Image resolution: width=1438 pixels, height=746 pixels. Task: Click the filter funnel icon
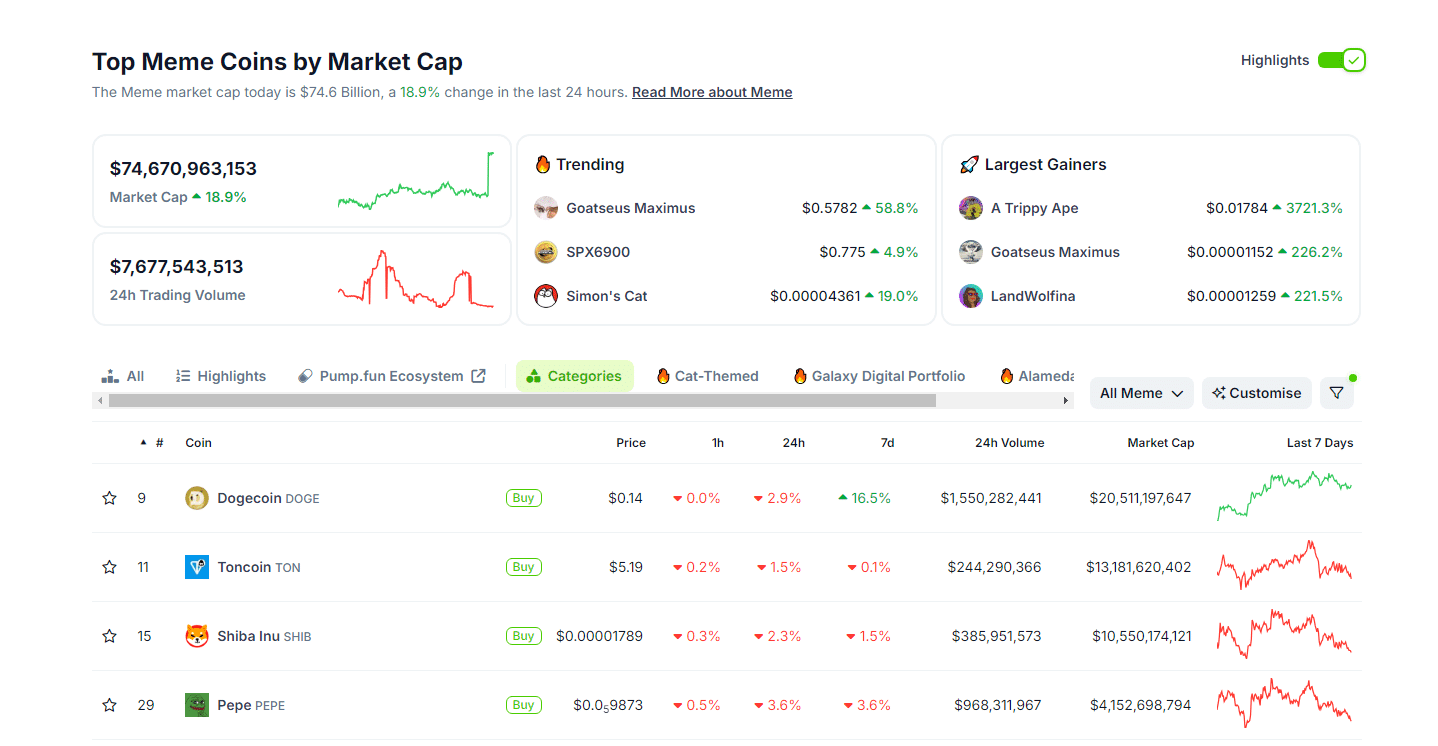point(1336,393)
